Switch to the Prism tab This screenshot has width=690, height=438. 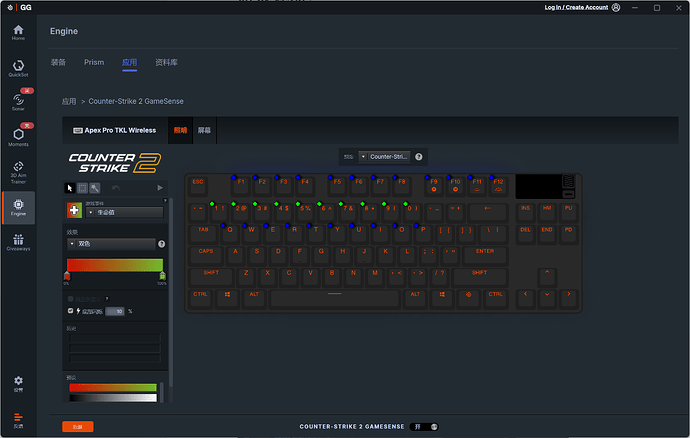(94, 62)
